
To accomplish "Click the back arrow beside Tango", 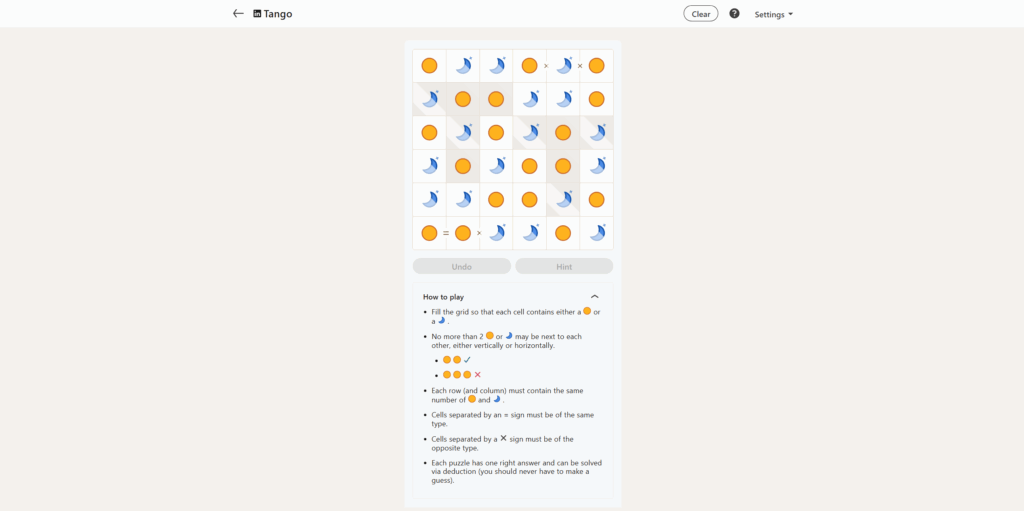I will pos(238,14).
